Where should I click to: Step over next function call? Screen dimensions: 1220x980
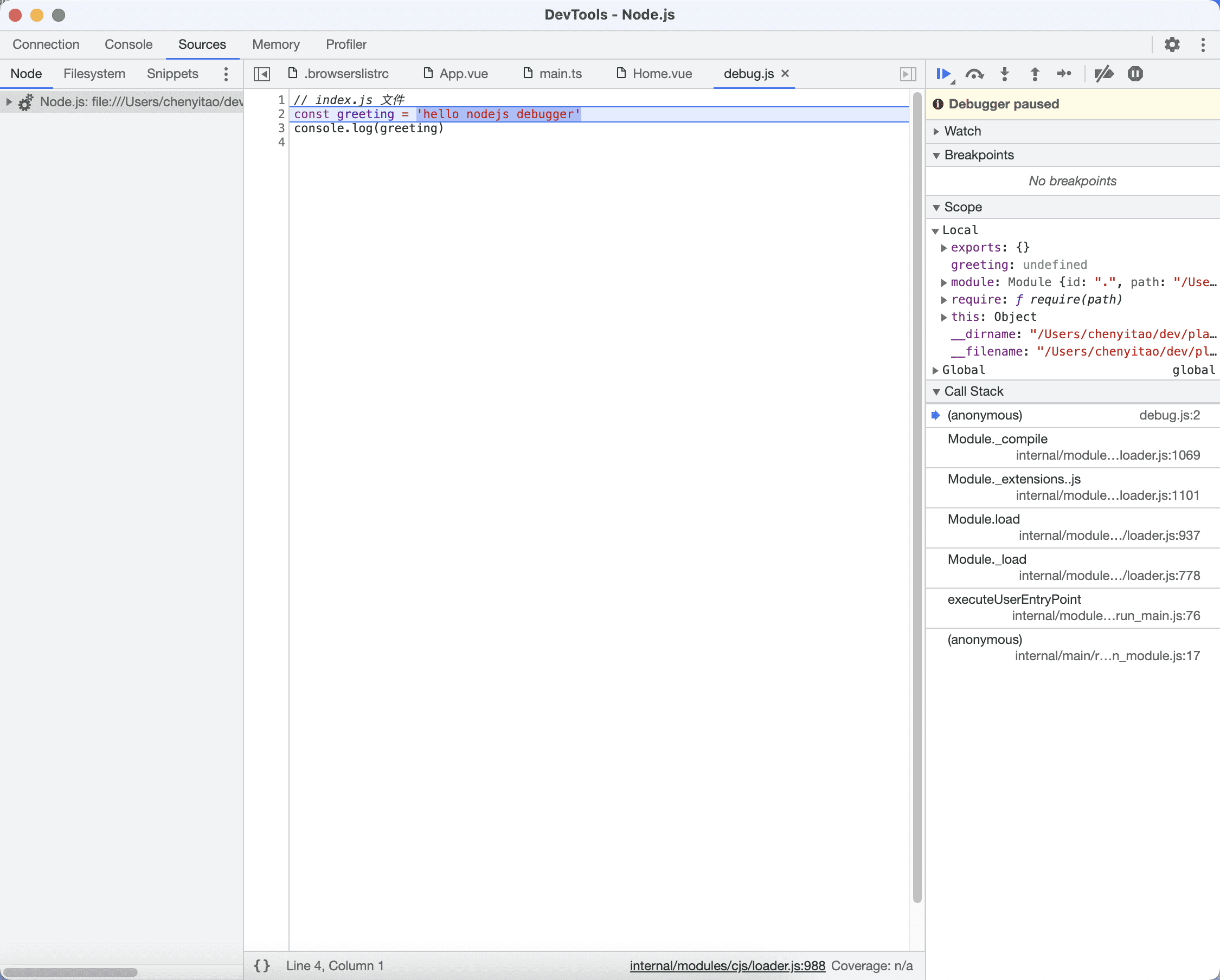coord(974,74)
